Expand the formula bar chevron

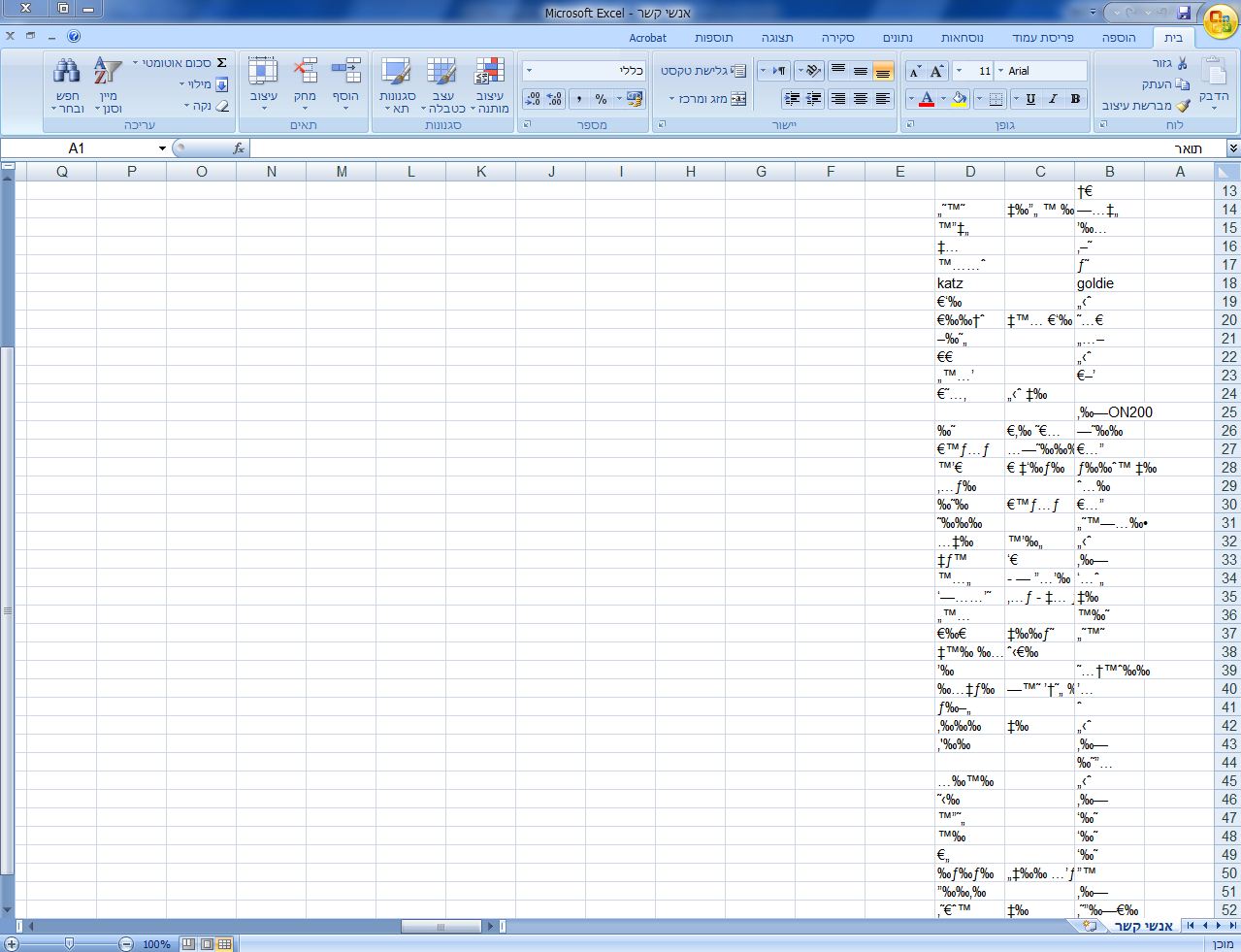pyautogui.click(x=1233, y=148)
